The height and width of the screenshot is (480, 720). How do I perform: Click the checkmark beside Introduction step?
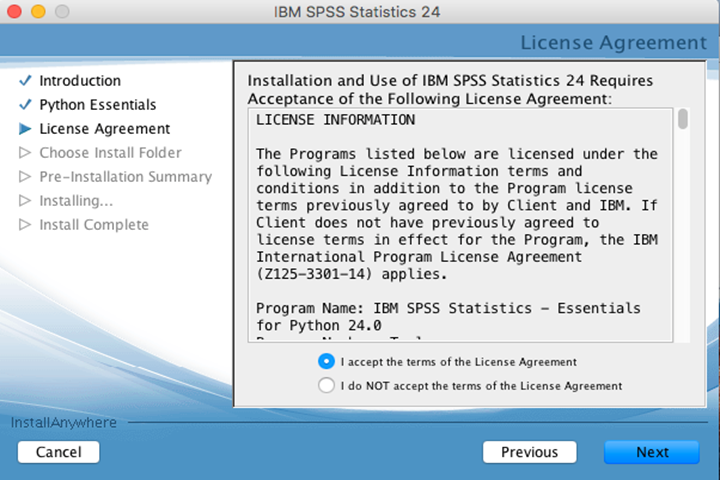coord(25,81)
